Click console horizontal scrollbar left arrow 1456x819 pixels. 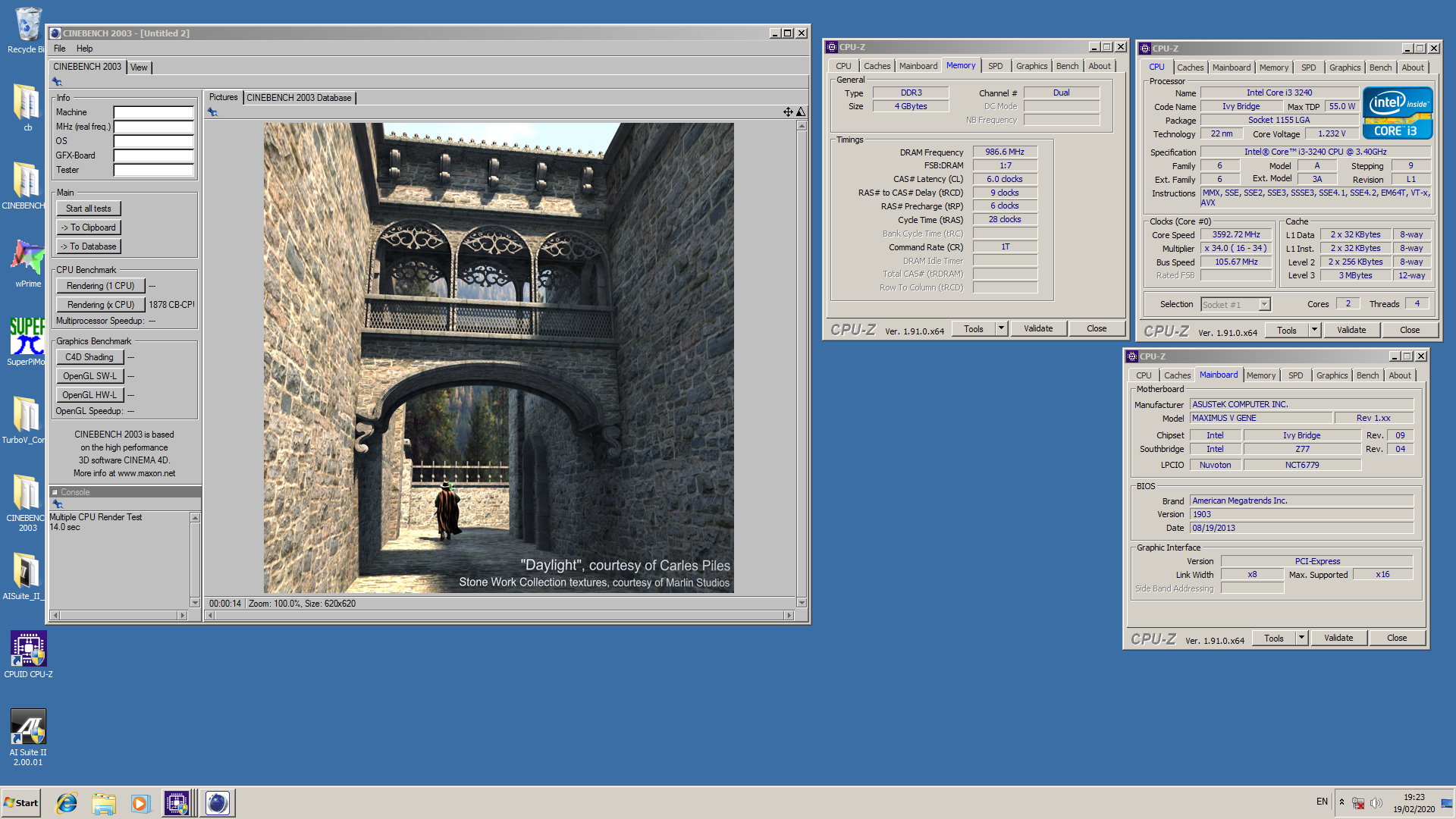pos(55,615)
